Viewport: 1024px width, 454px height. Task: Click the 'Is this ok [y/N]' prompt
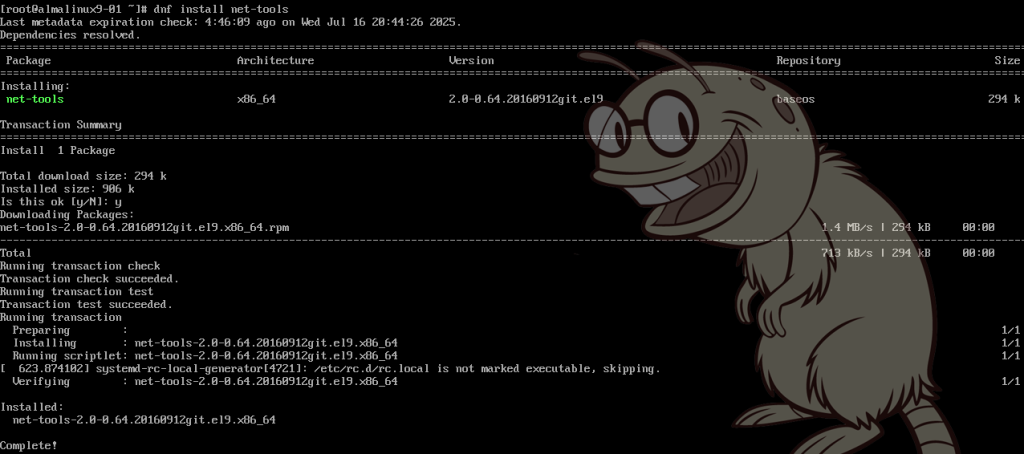(x=61, y=202)
